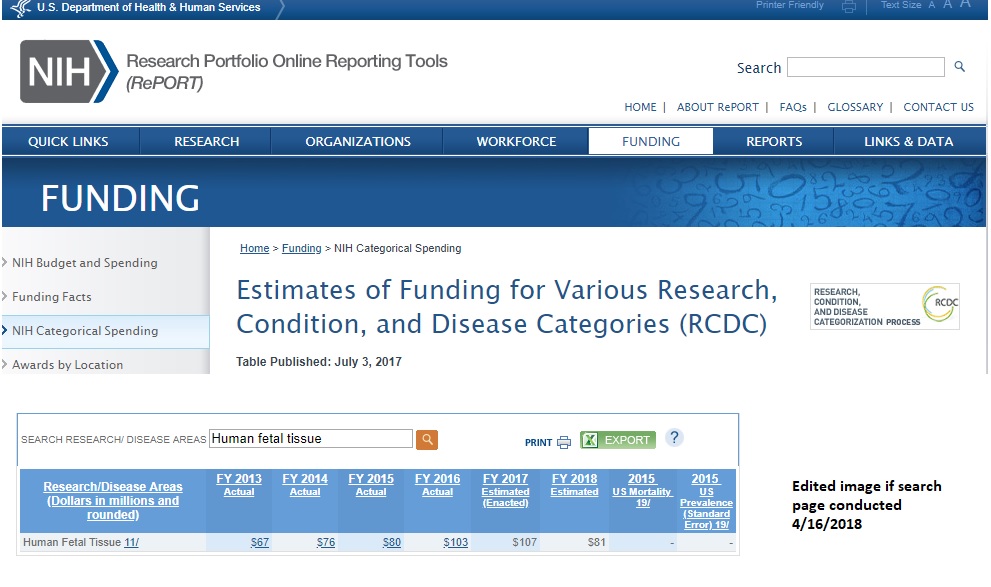The width and height of the screenshot is (991, 587).
Task: Click the header search magnifier icon
Action: [x=959, y=66]
